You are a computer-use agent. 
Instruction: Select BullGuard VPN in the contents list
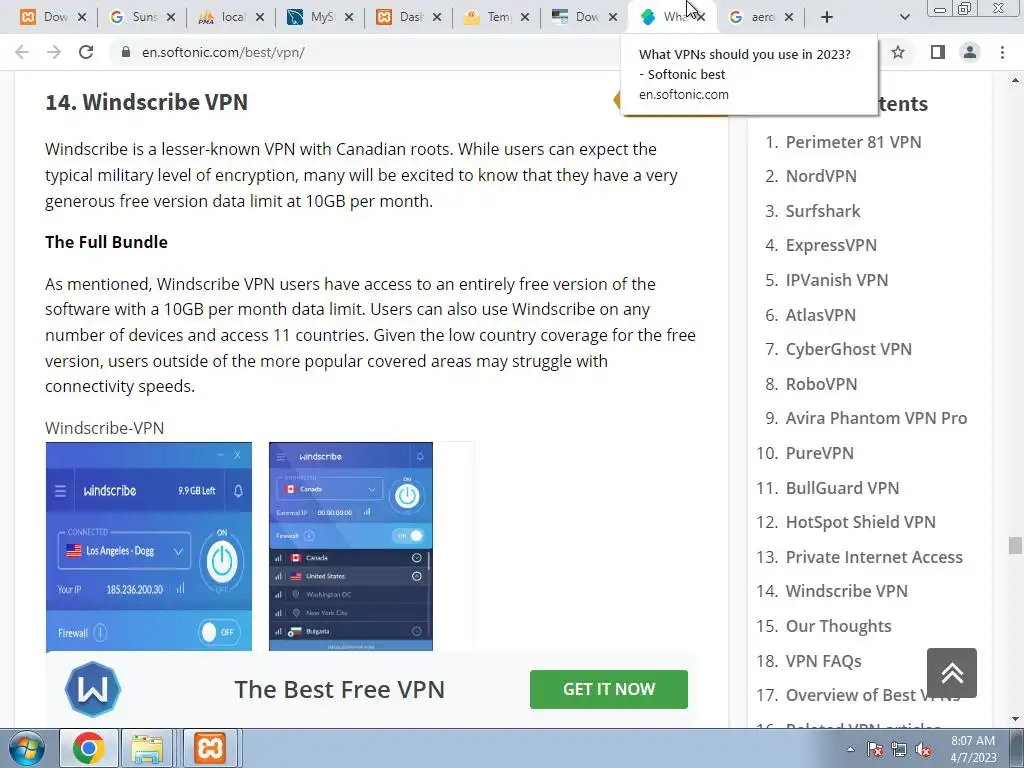pos(842,488)
